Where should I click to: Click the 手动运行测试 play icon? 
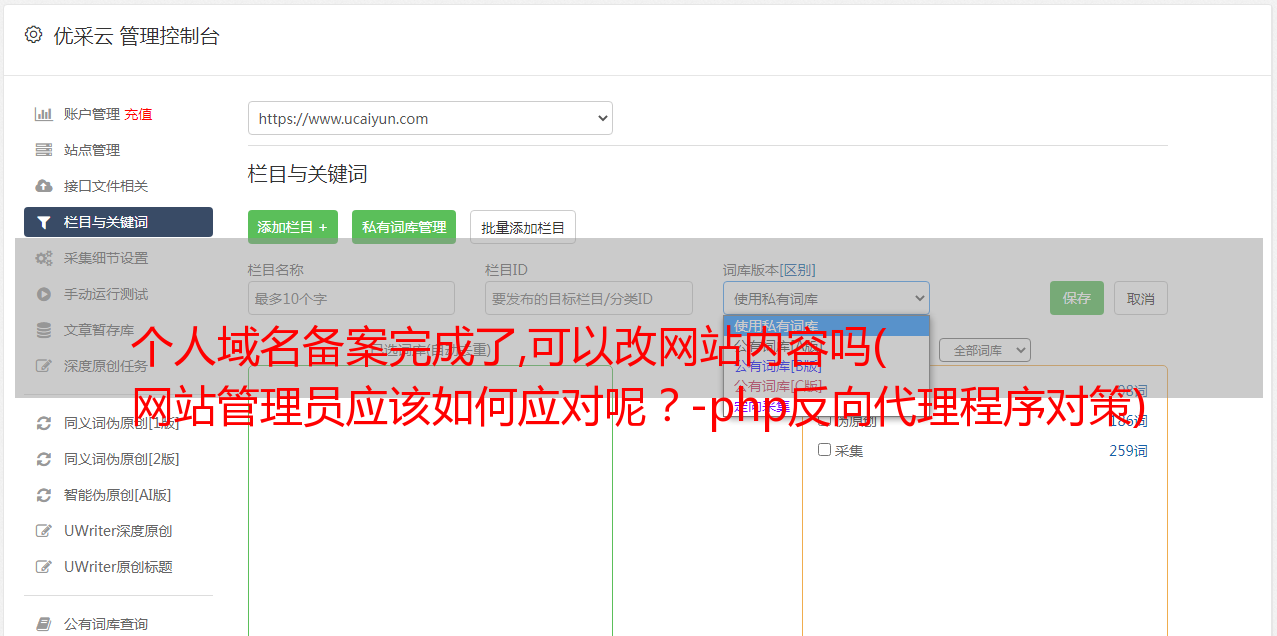(44, 294)
